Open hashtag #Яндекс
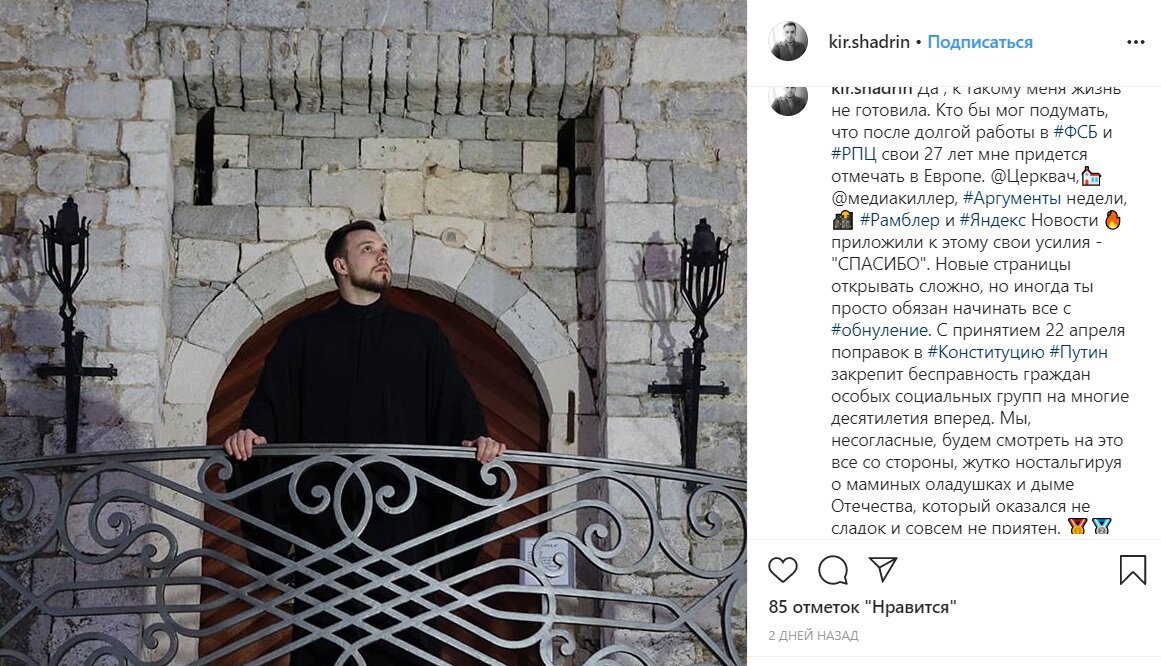 point(992,221)
